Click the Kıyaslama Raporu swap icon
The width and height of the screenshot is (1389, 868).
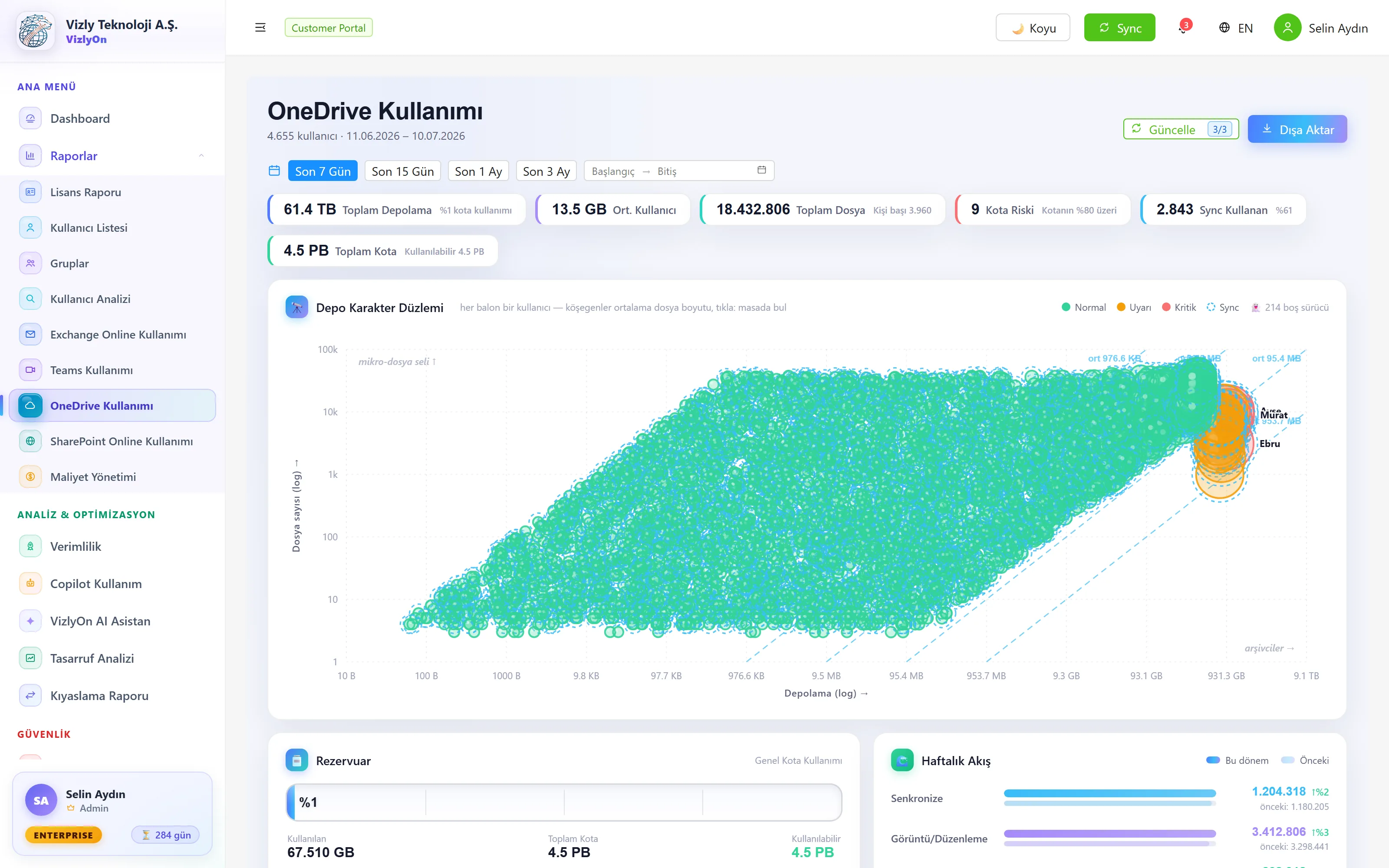(30, 695)
